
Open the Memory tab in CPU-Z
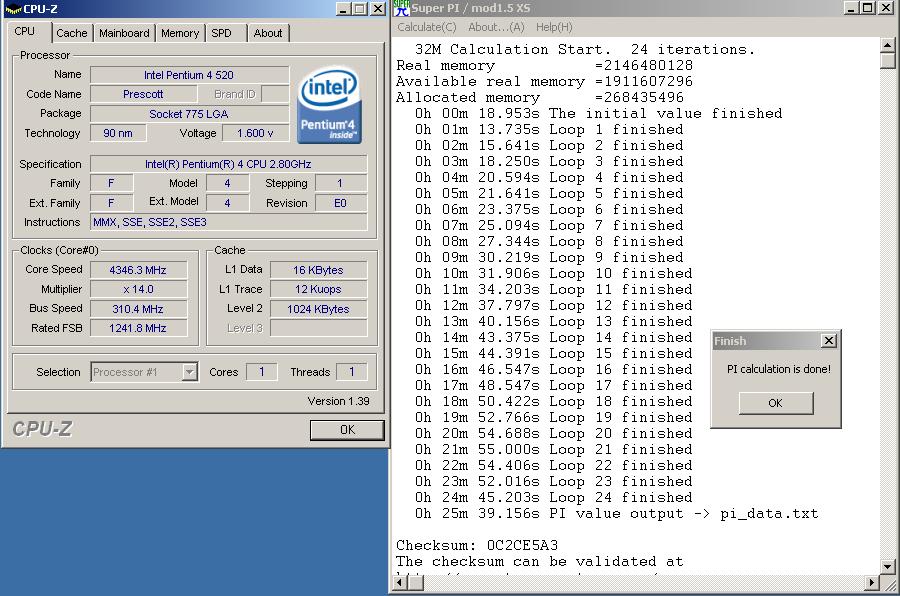pos(180,33)
